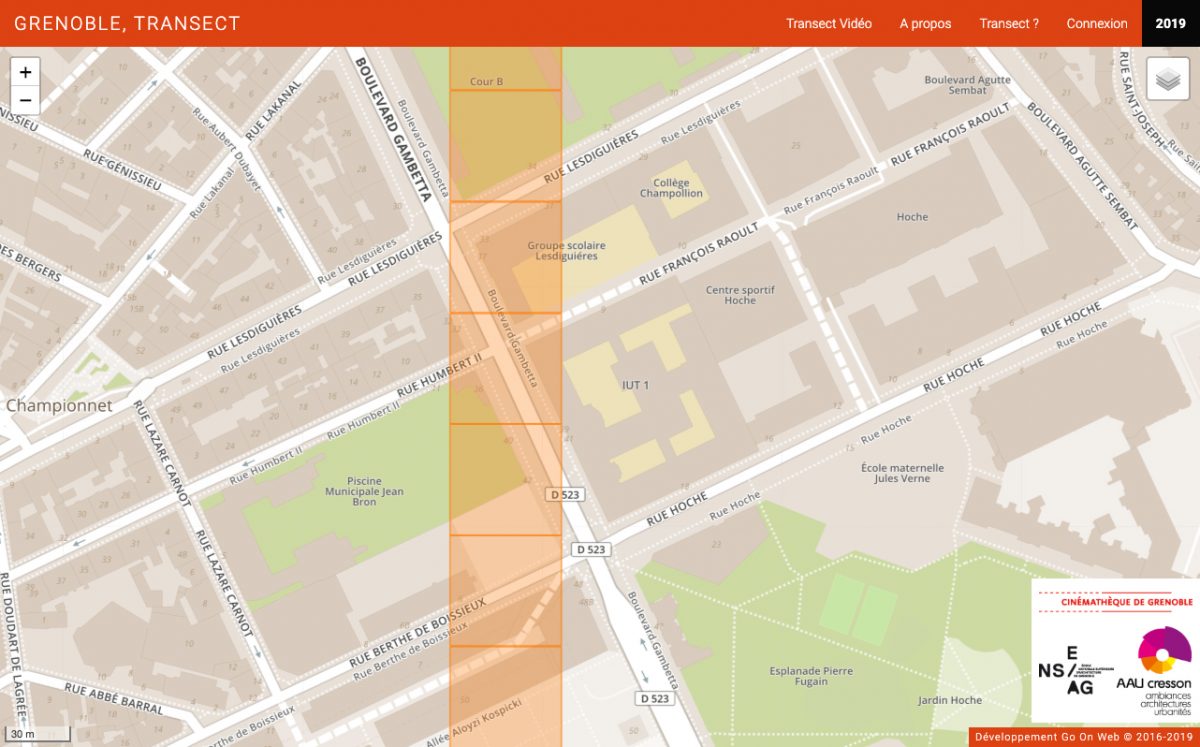Select the 2019 year tab
Screen dimensions: 1200x747
(x=1170, y=23)
